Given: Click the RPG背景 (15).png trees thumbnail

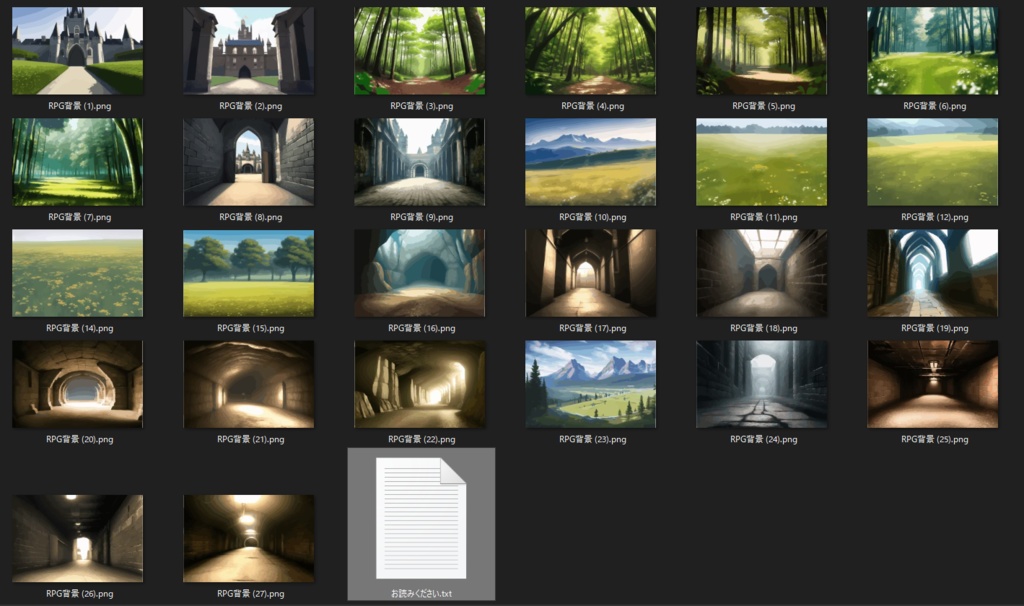Looking at the screenshot, I should (x=249, y=273).
